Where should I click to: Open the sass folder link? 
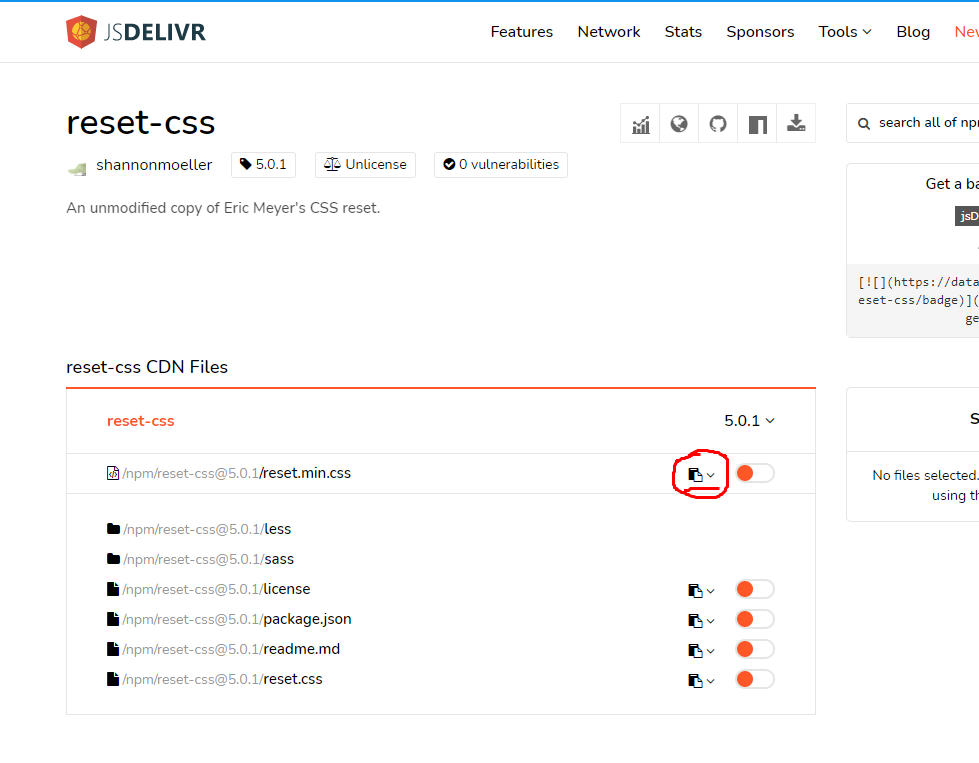[x=208, y=559]
